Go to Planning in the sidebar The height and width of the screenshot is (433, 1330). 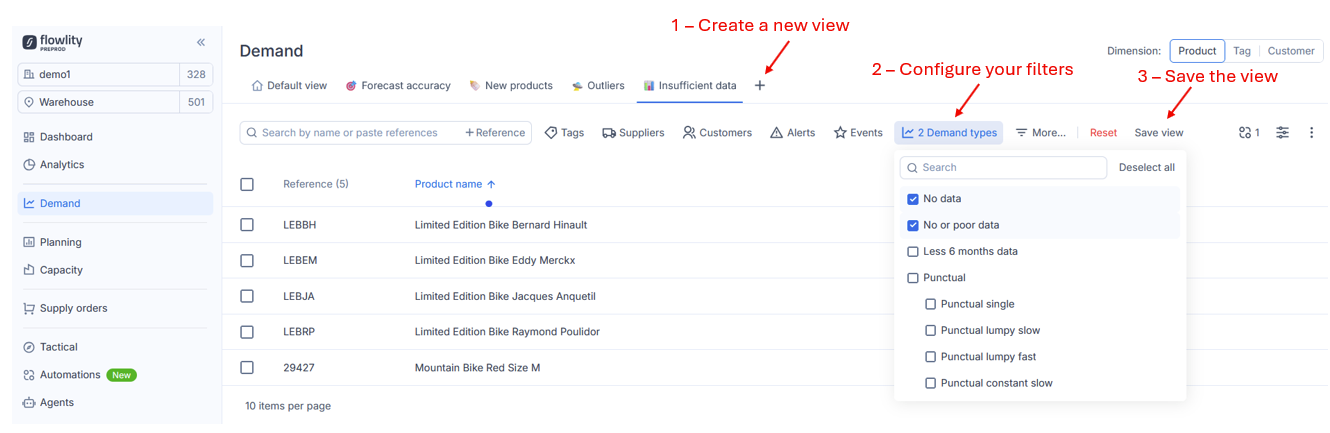click(61, 242)
